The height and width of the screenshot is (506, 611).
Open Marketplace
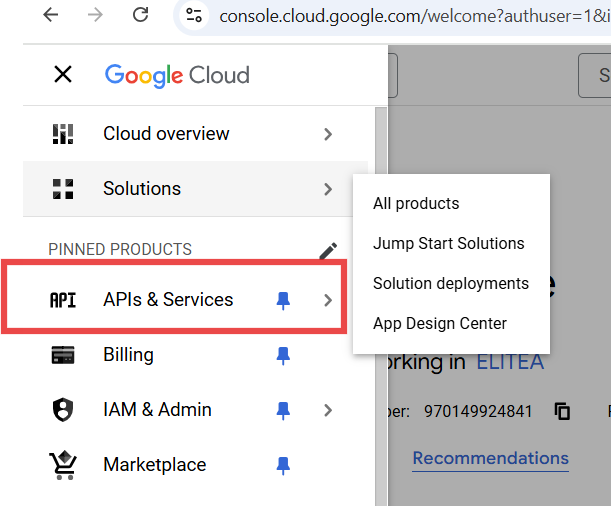[x=195, y=465]
